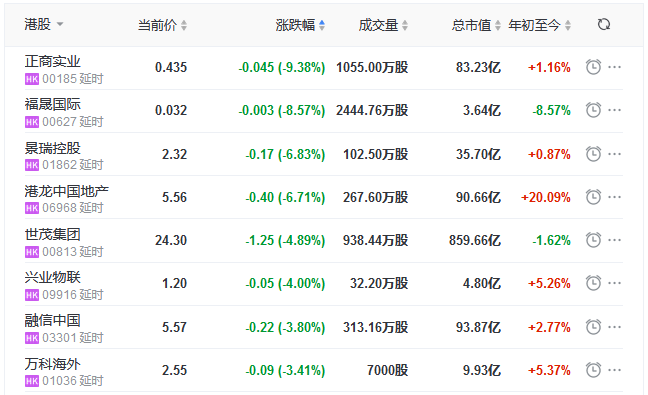648x395 pixels.
Task: Open stock 融信中国
Action: pos(52,320)
